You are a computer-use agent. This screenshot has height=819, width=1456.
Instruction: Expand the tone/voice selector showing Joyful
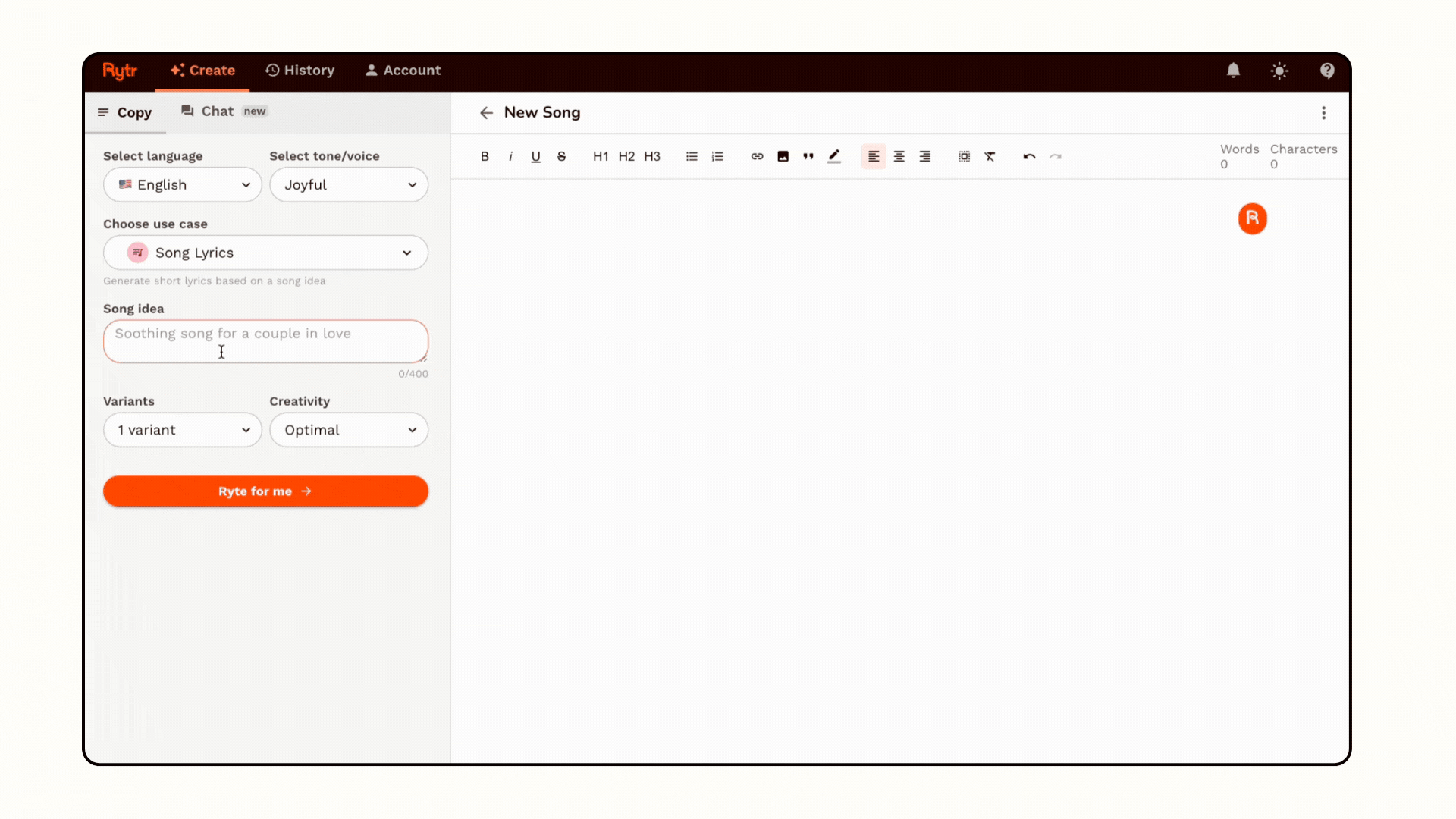(x=349, y=184)
